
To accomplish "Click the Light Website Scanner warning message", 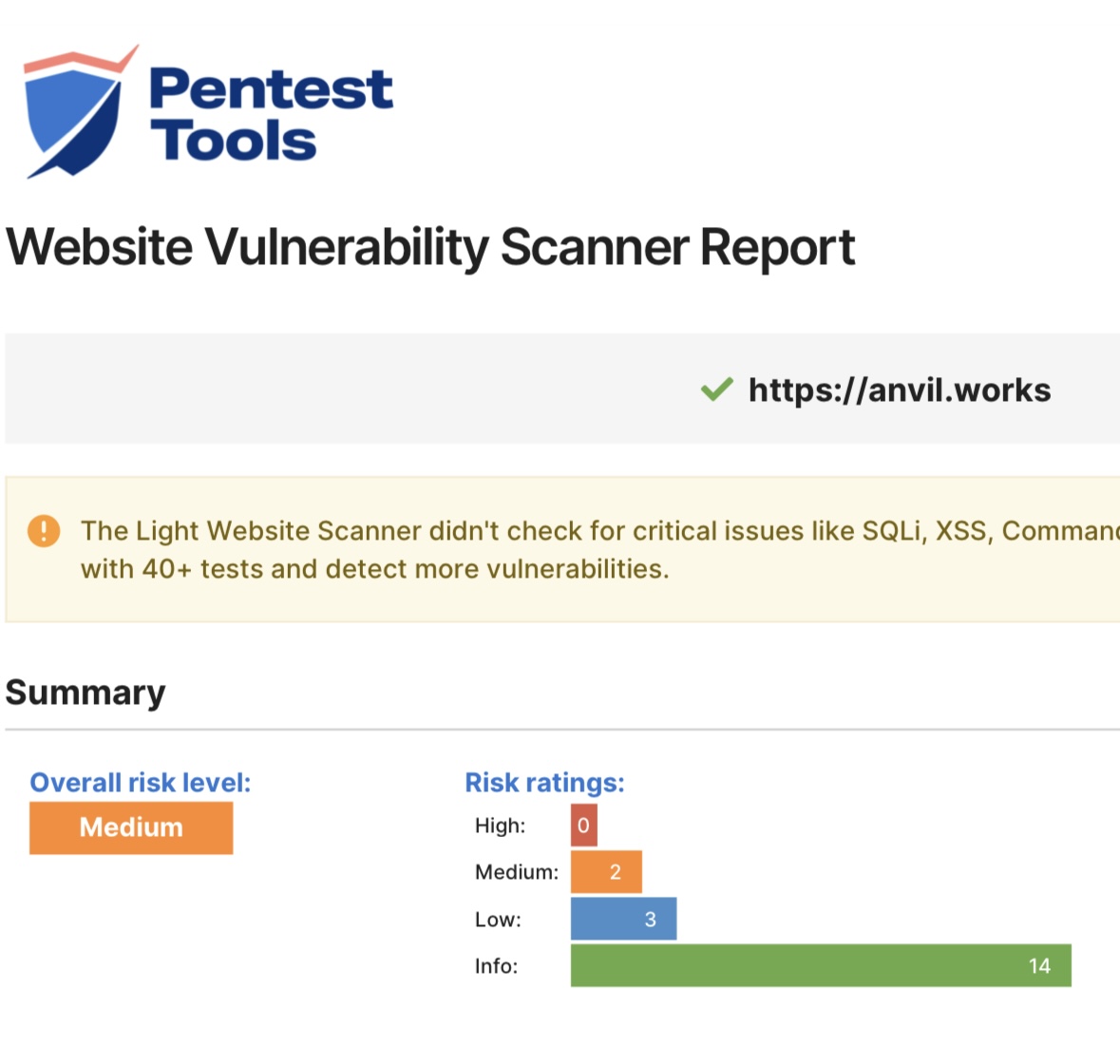I will click(600, 550).
